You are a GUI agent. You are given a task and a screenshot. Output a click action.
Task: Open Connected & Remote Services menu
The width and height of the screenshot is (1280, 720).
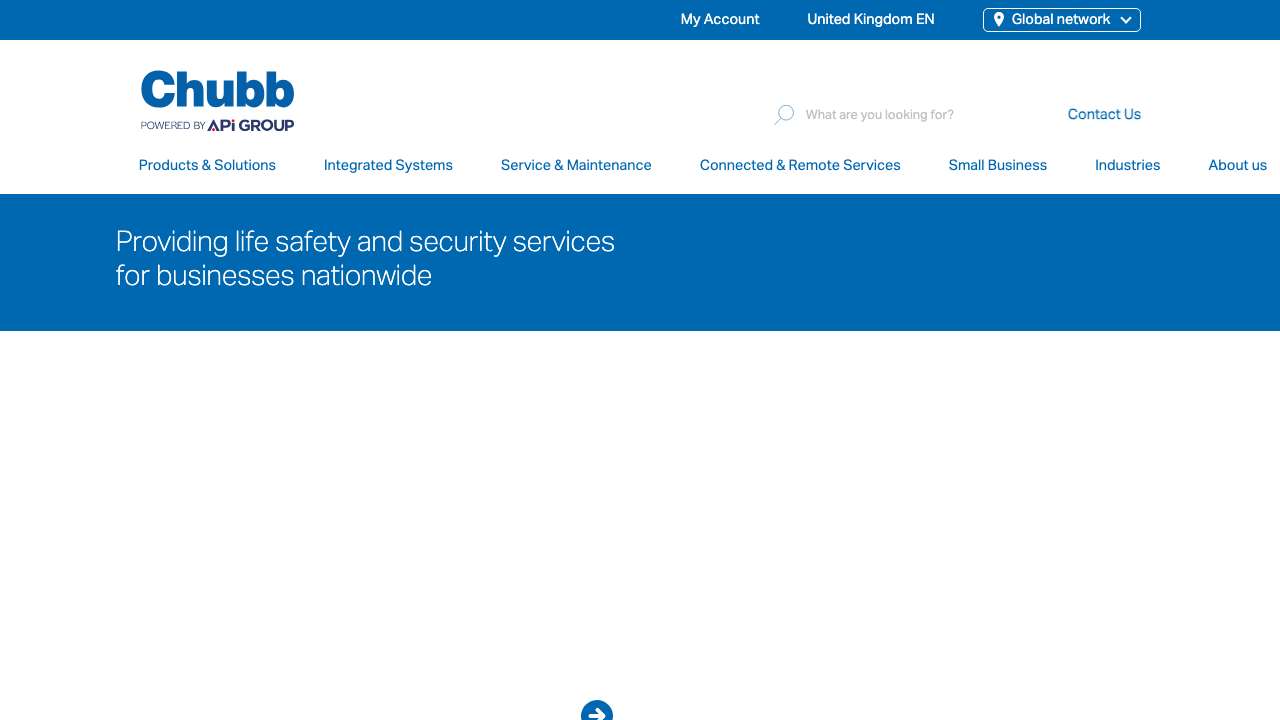(x=800, y=166)
